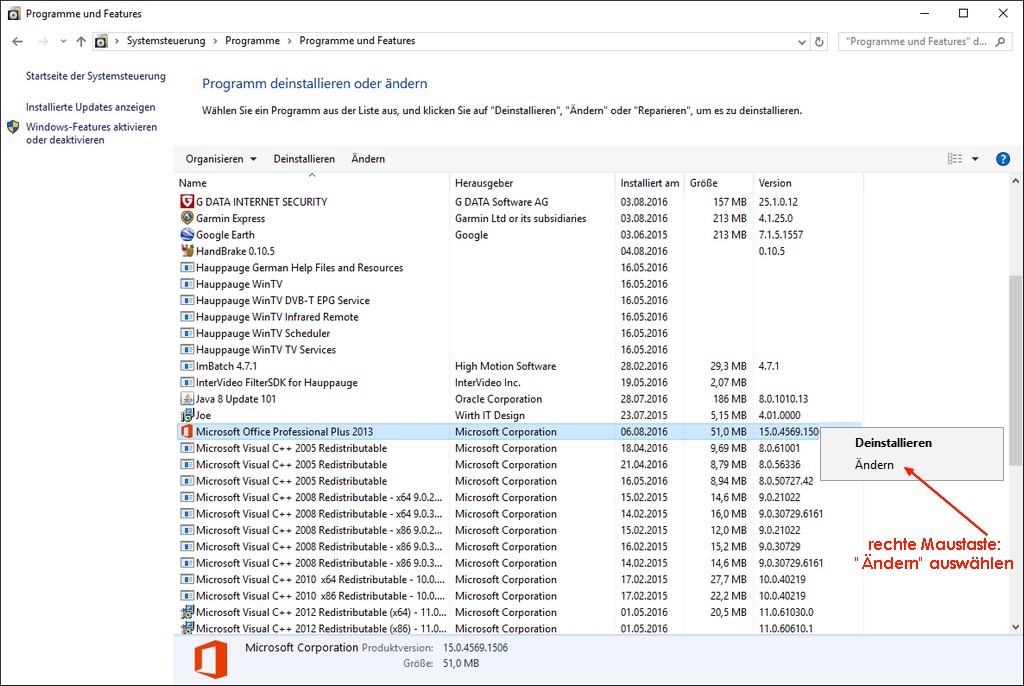This screenshot has width=1024, height=686.
Task: Click the Control Panel icon in the address bar
Action: click(x=101, y=41)
